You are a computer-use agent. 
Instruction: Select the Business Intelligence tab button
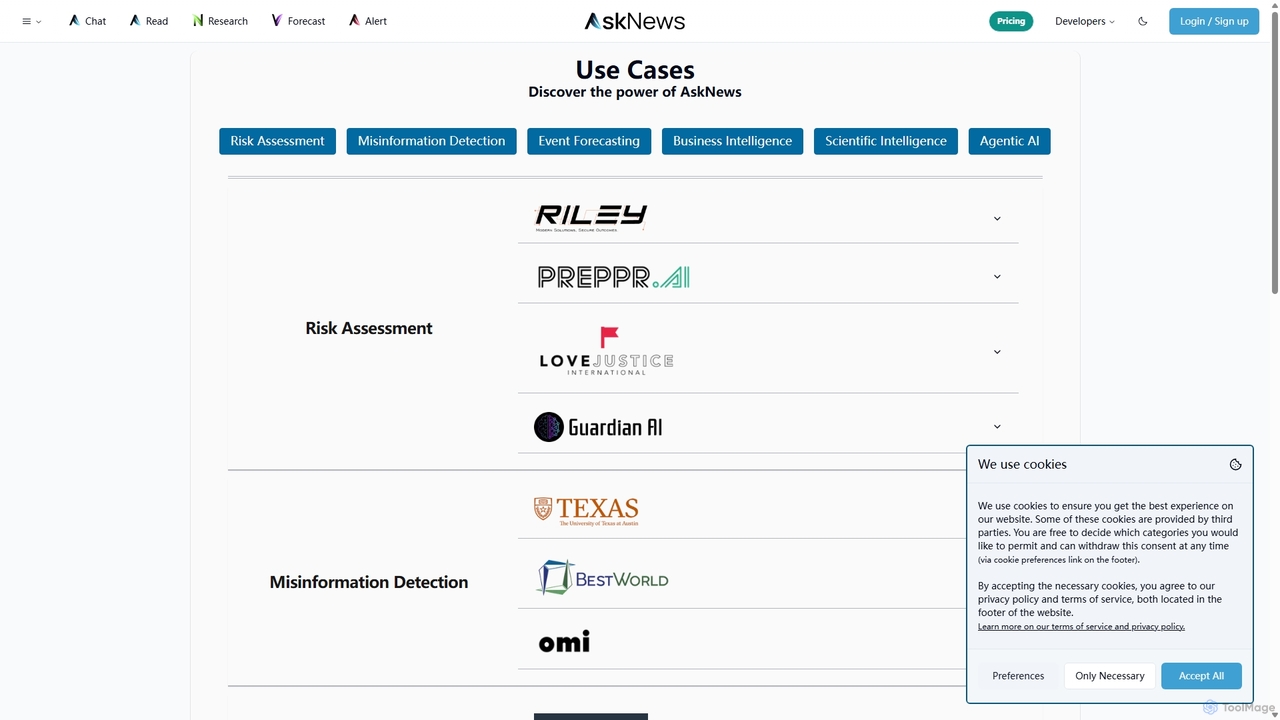[732, 141]
